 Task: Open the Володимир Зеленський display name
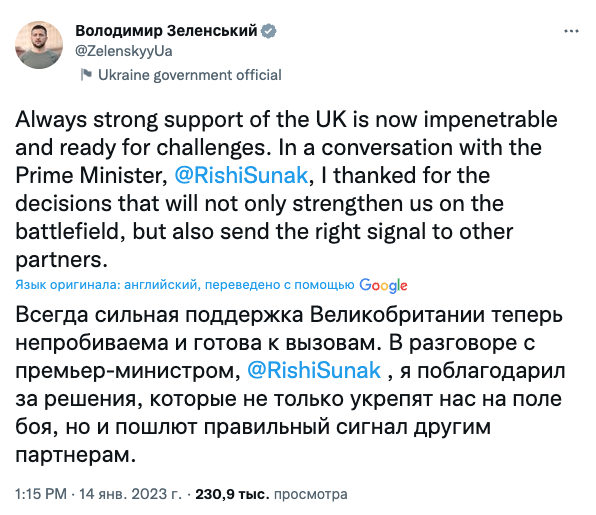coord(166,31)
